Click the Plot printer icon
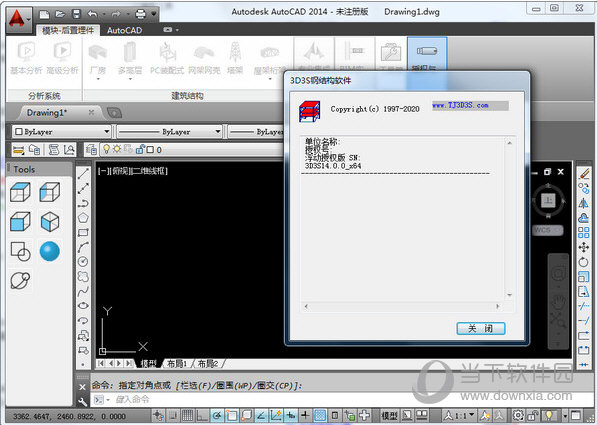This screenshot has width=597, height=425. point(140,14)
